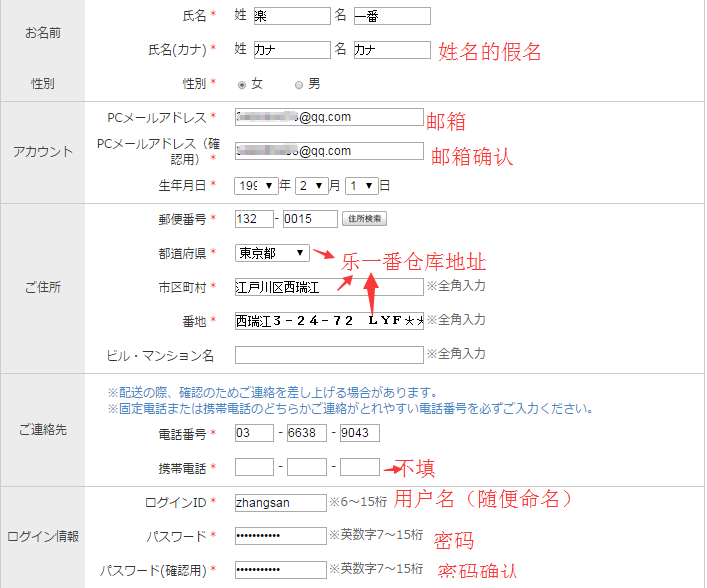Image resolution: width=707 pixels, height=588 pixels.
Task: Select the 男 gender radio button
Action: [x=298, y=84]
